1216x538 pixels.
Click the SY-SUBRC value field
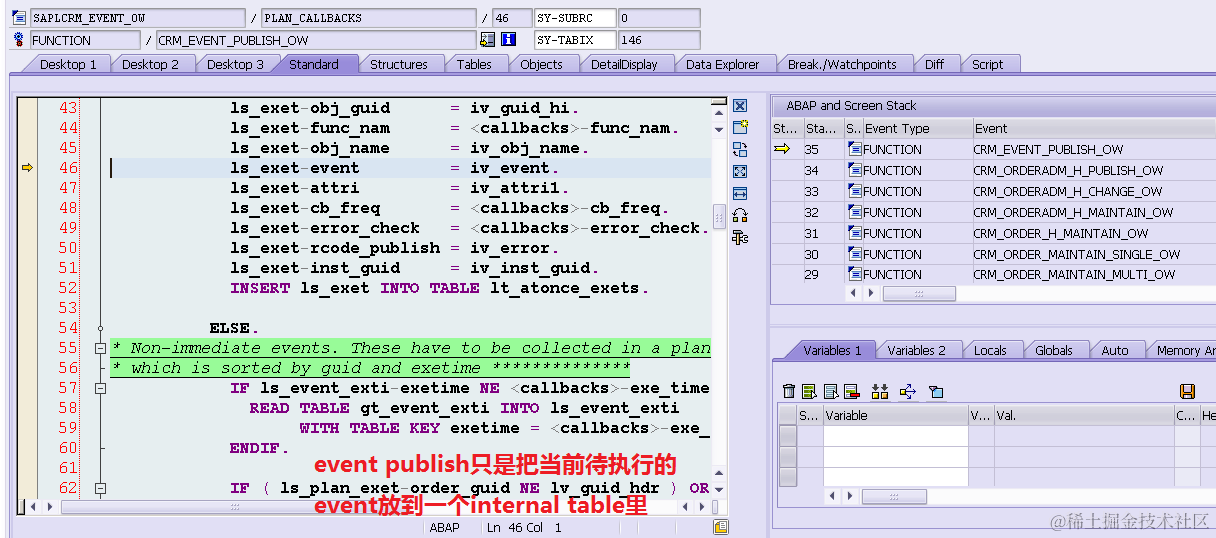[x=658, y=18]
